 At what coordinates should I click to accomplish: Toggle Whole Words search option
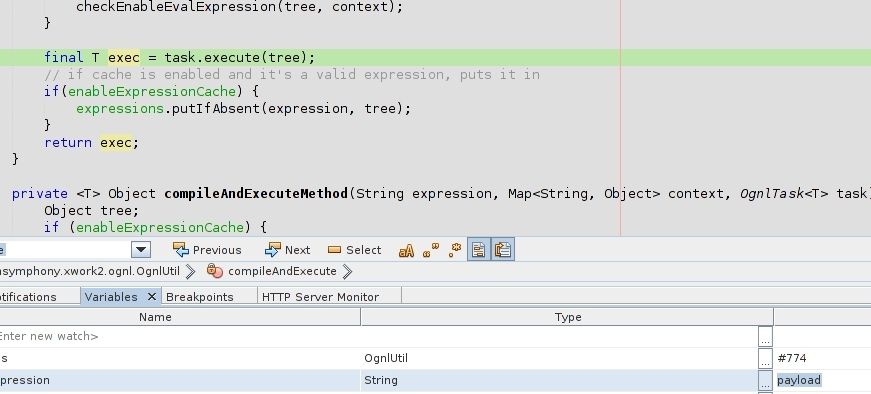point(431,250)
